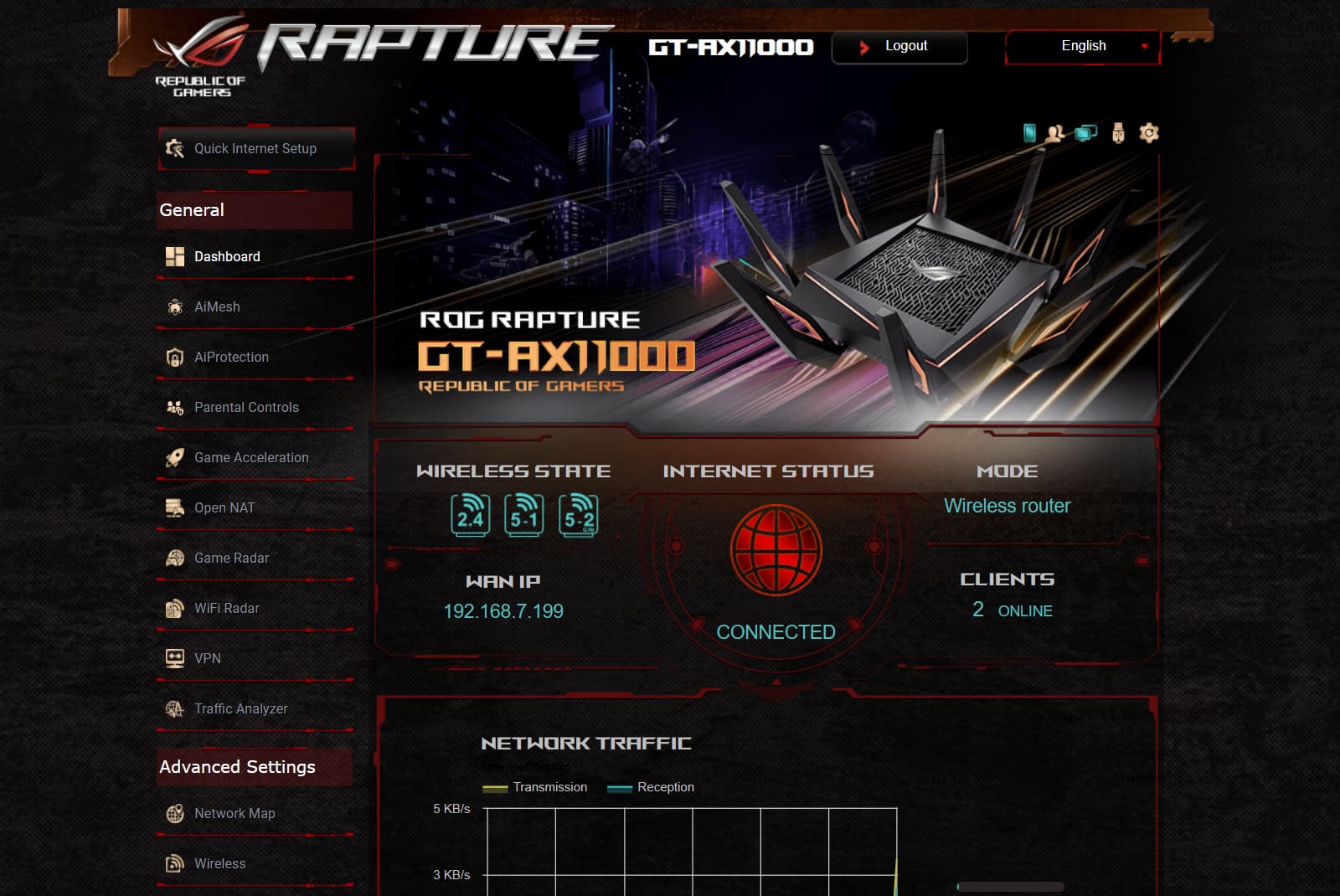Select Parental Controls menu item
Screen dimensions: 1340x896
(x=255, y=407)
